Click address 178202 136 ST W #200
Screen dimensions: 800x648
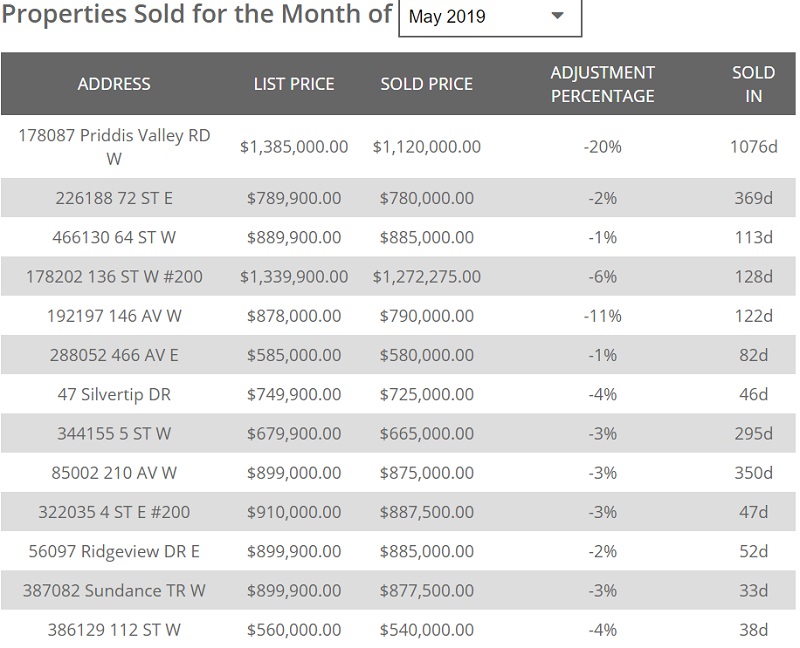point(114,276)
